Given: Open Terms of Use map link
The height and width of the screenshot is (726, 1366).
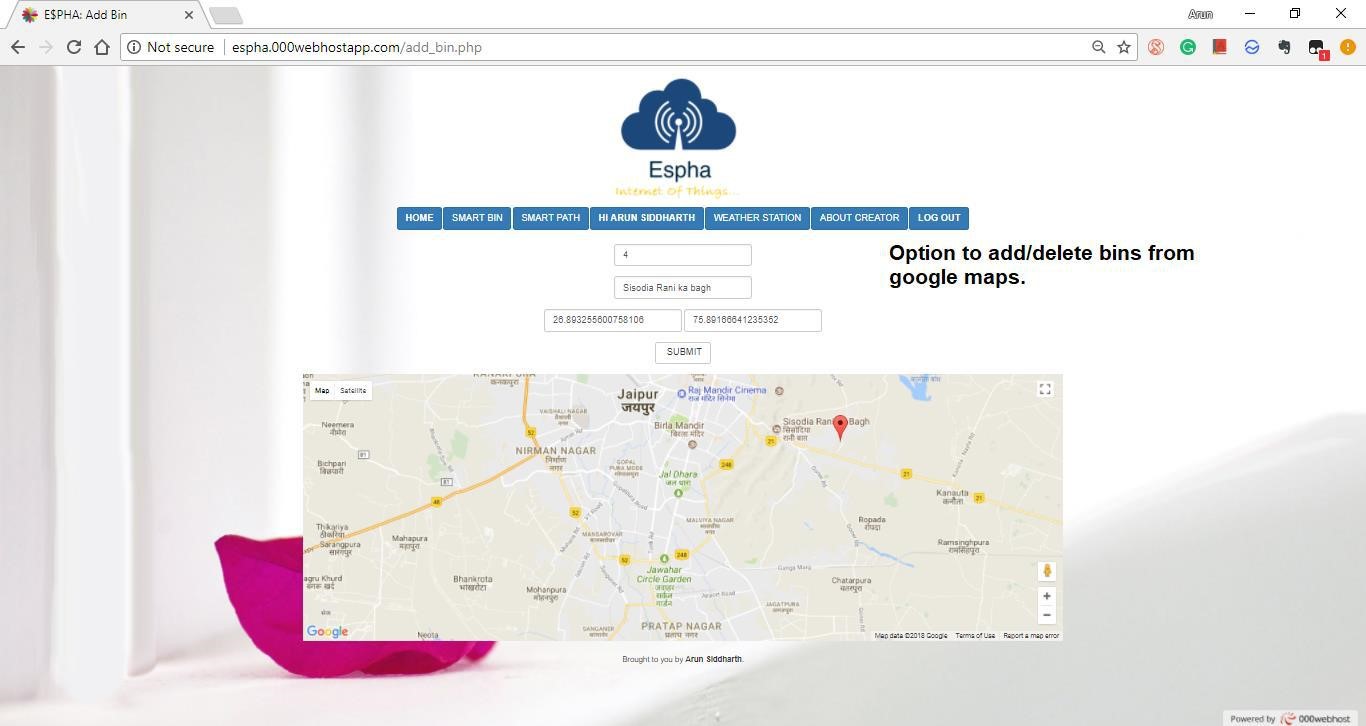Looking at the screenshot, I should tap(975, 636).
